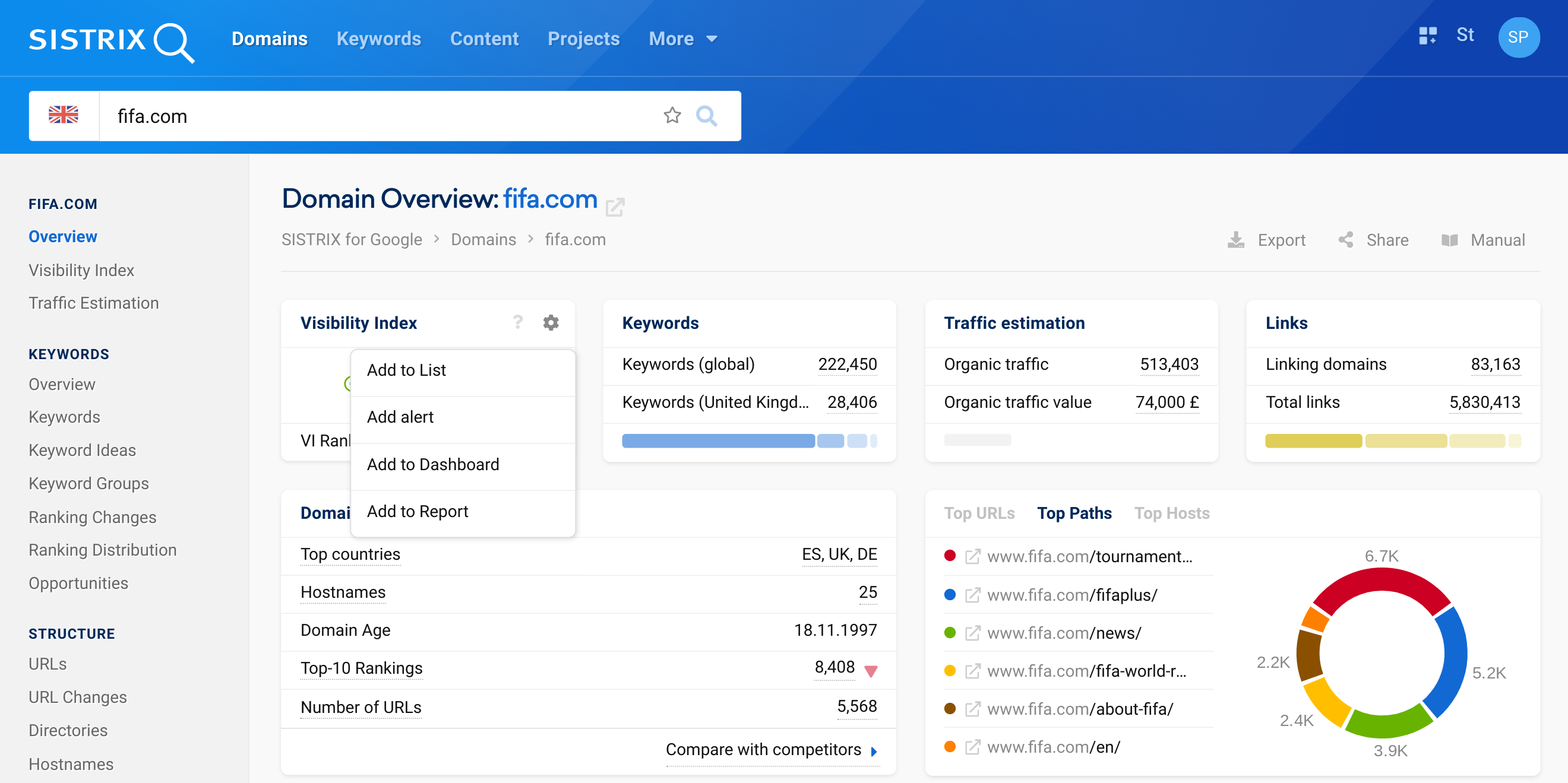
Task: Click the search magnifier icon in toolbar
Action: (x=706, y=115)
